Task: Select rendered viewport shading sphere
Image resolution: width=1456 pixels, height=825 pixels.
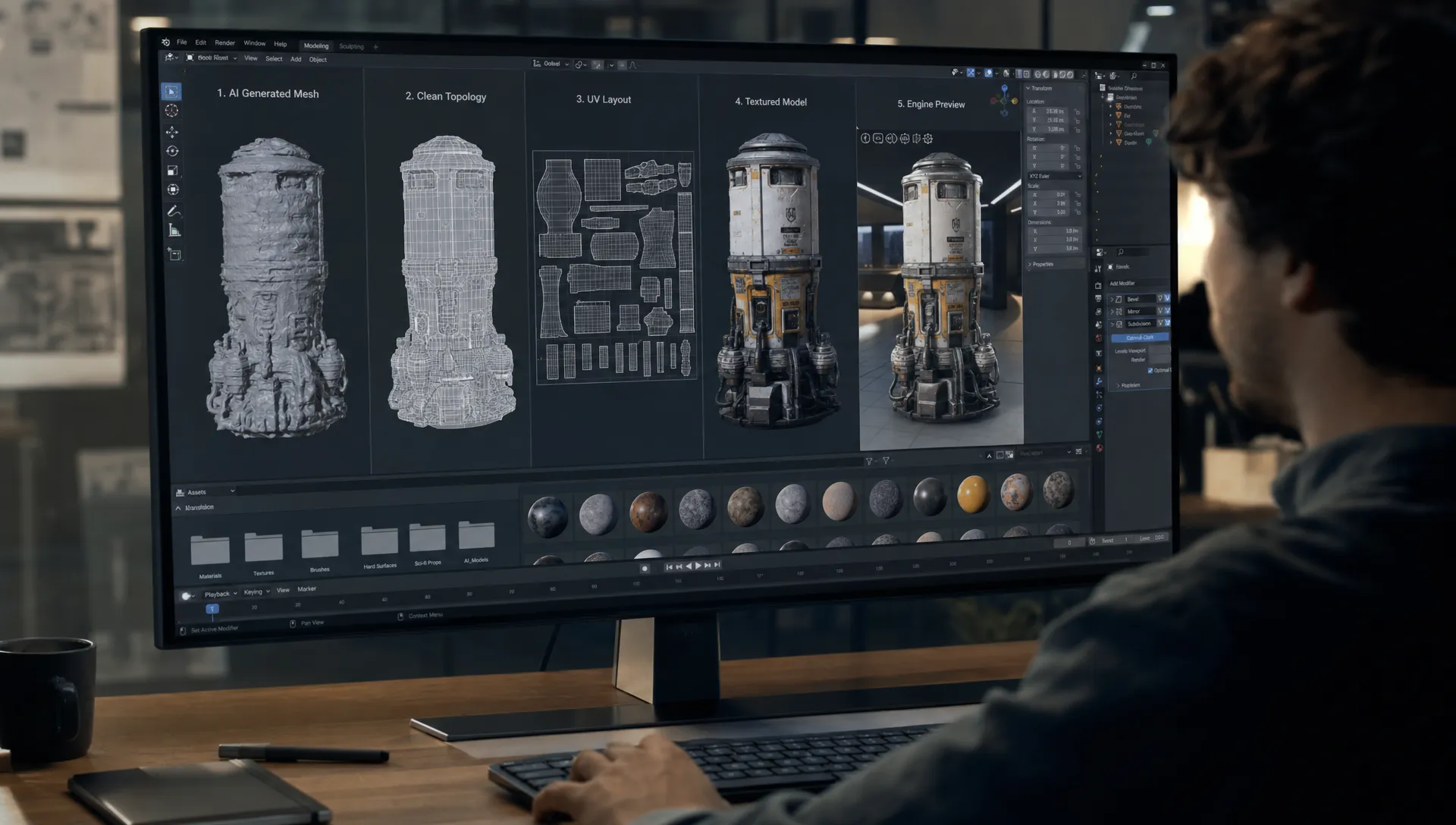Action: (x=1070, y=74)
